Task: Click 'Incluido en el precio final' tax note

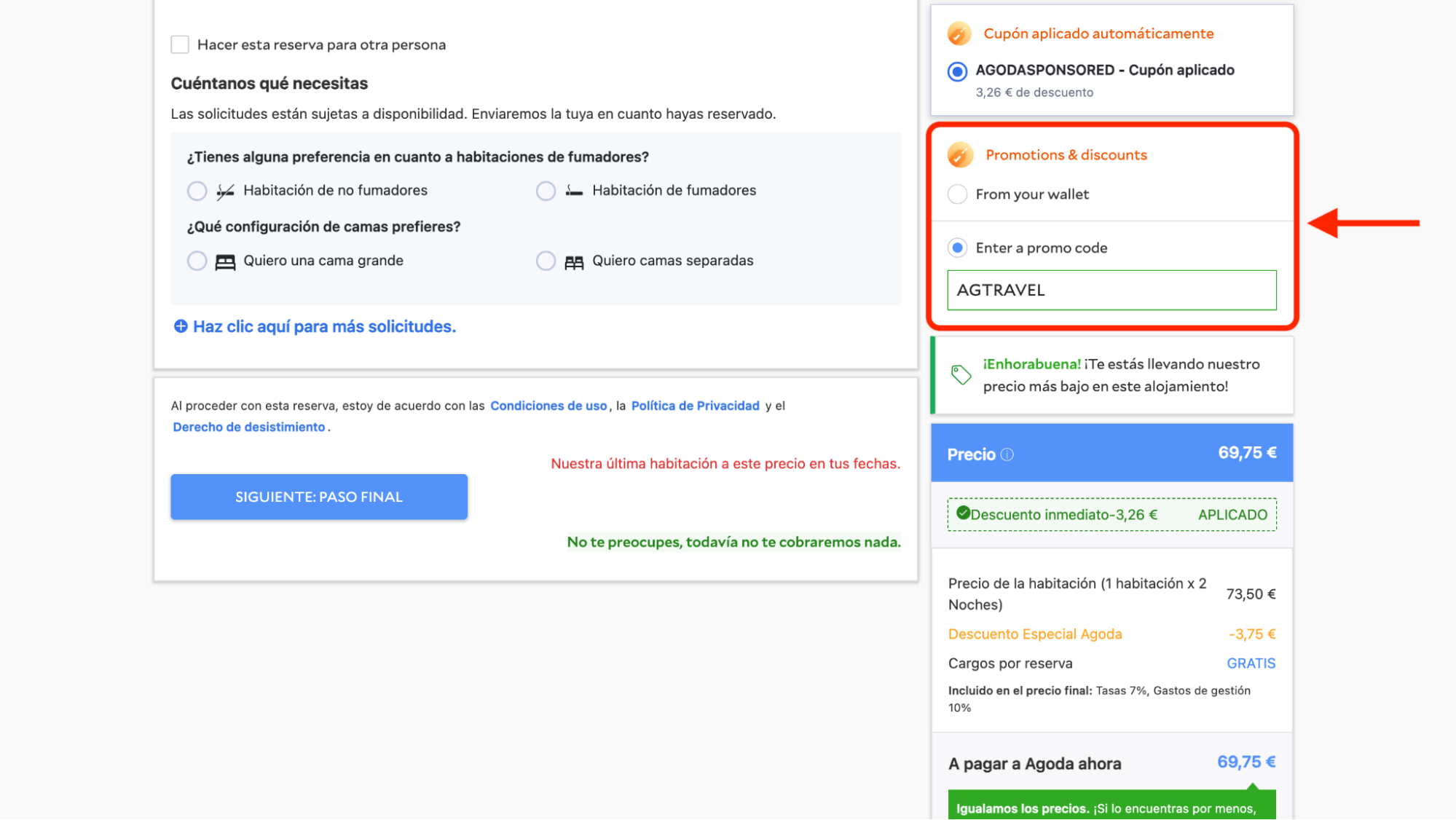Action: pyautogui.click(x=1099, y=699)
